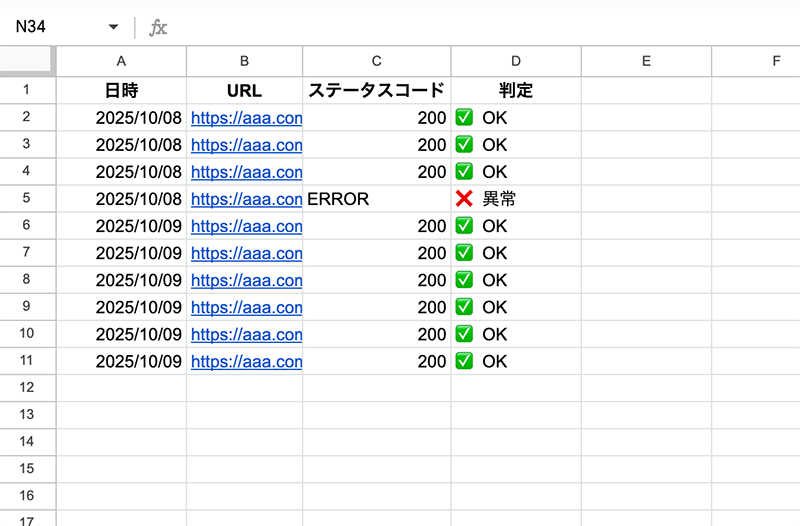Click the ERROR cell in status column
The height and width of the screenshot is (526, 800).
338,199
